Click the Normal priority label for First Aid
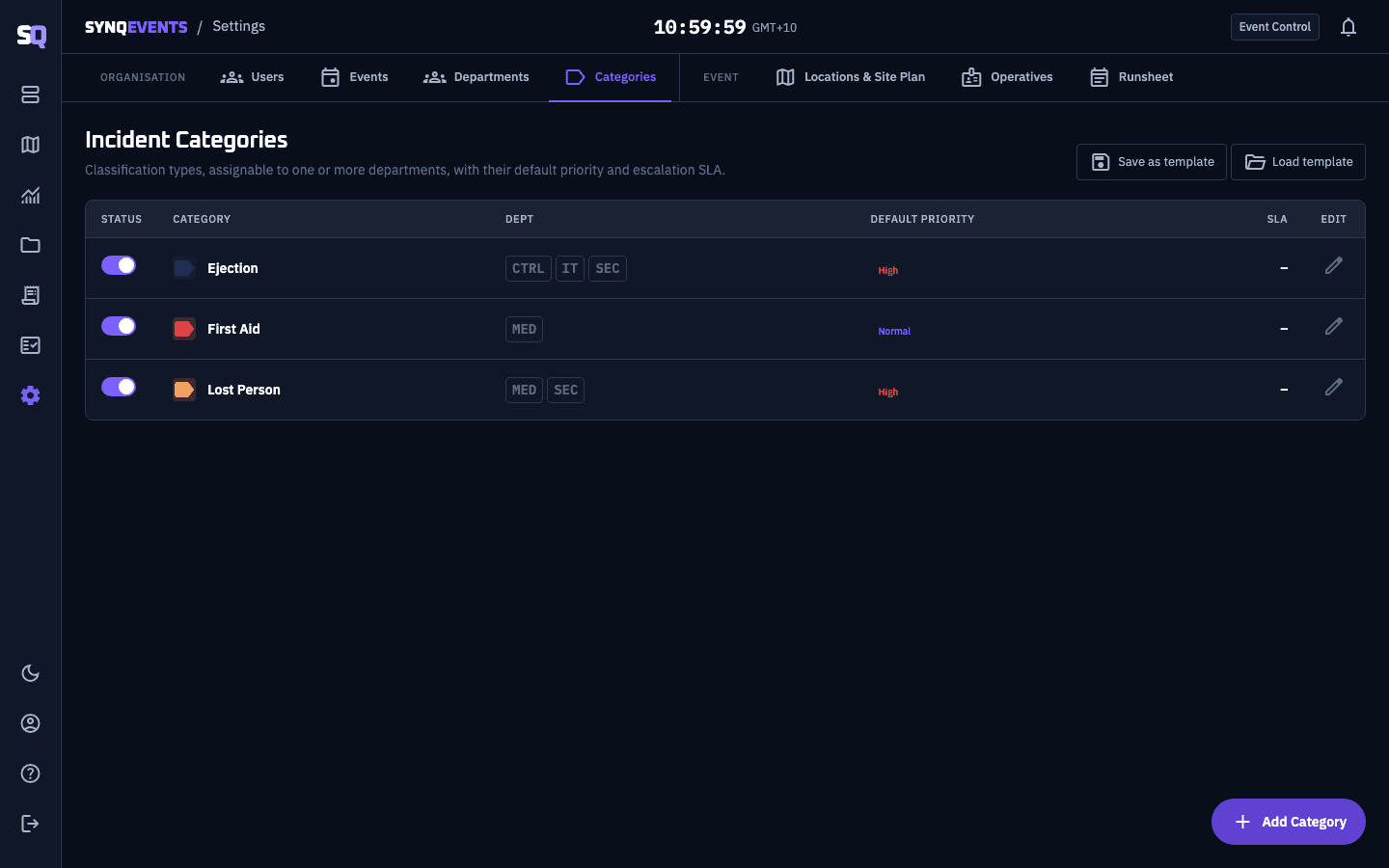This screenshot has height=868, width=1389. point(894,331)
